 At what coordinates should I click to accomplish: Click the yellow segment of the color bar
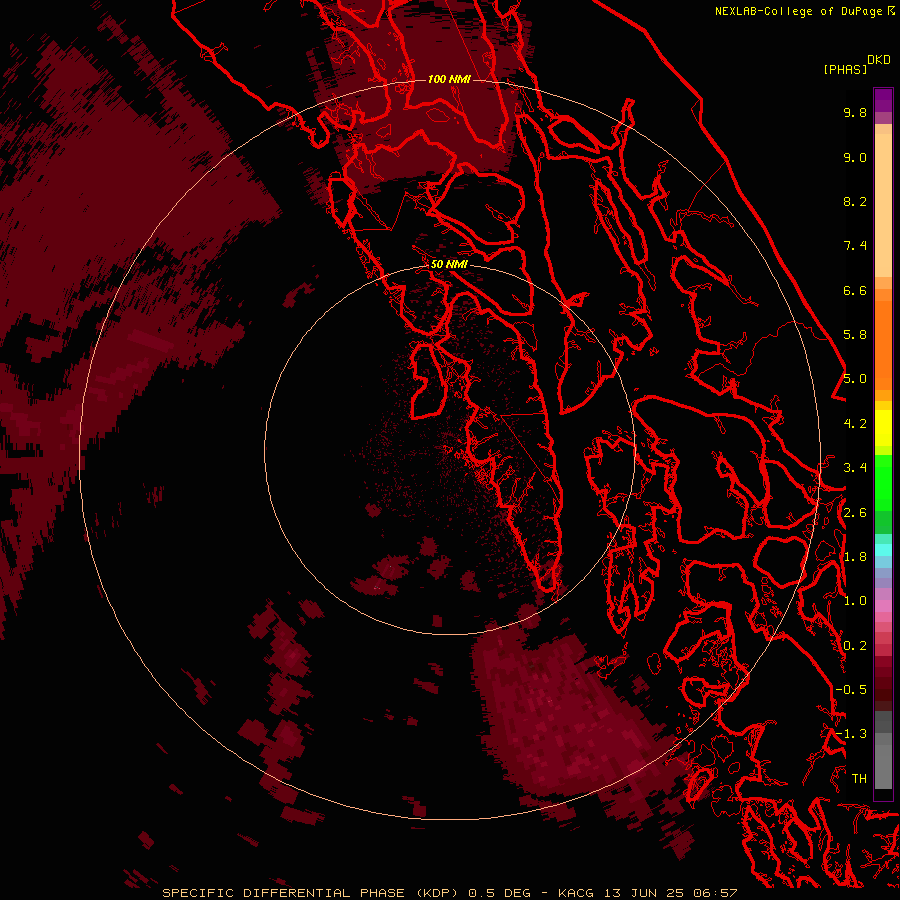click(x=883, y=428)
